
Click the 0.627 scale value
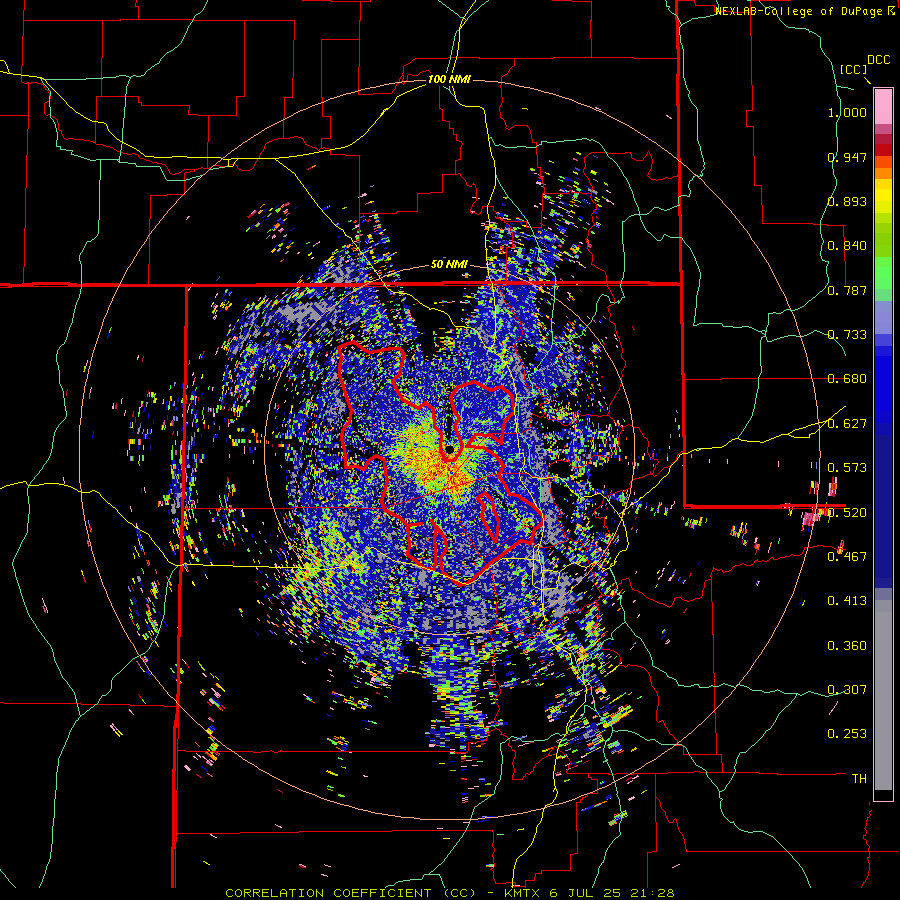847,424
